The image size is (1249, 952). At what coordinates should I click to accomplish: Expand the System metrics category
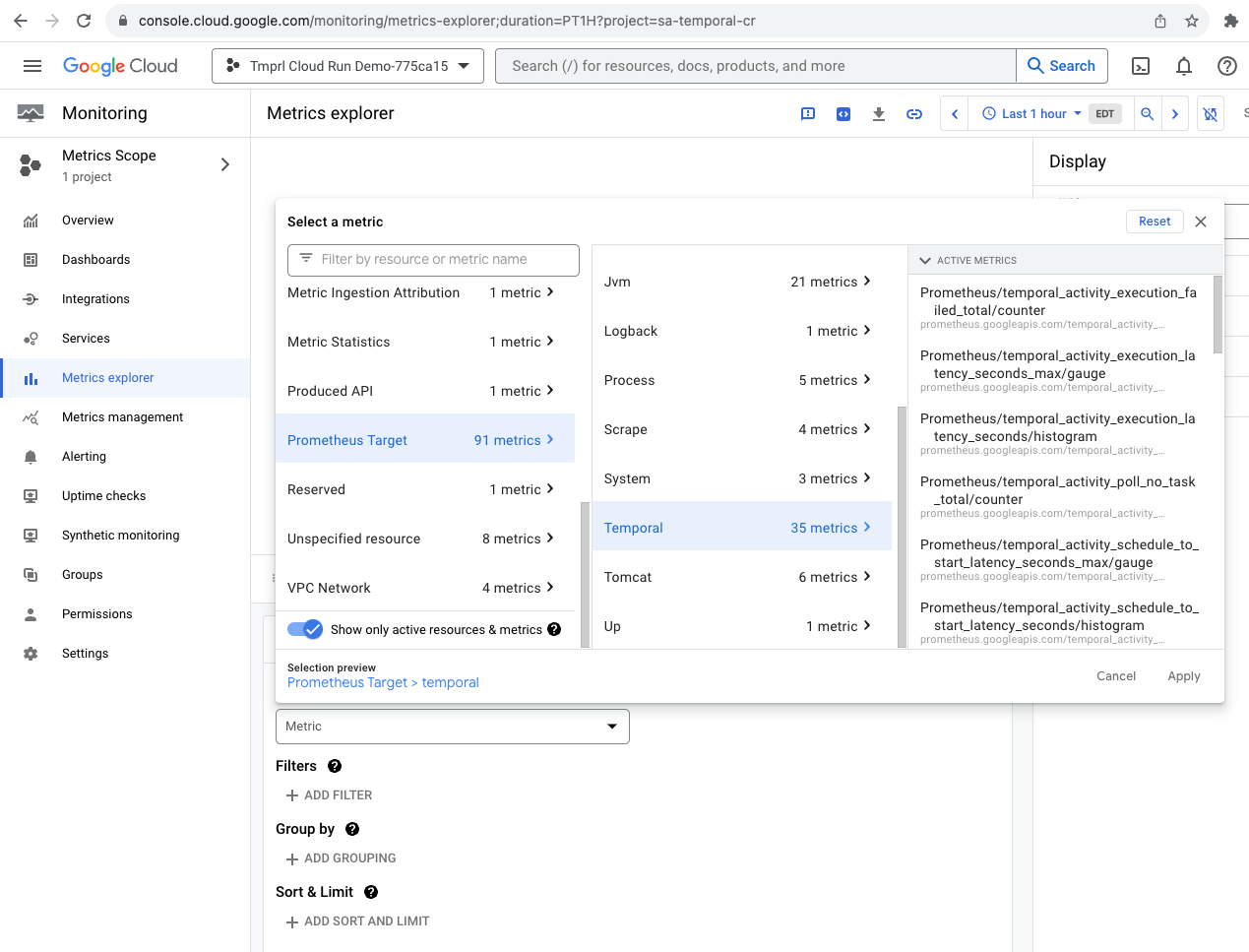coord(742,478)
